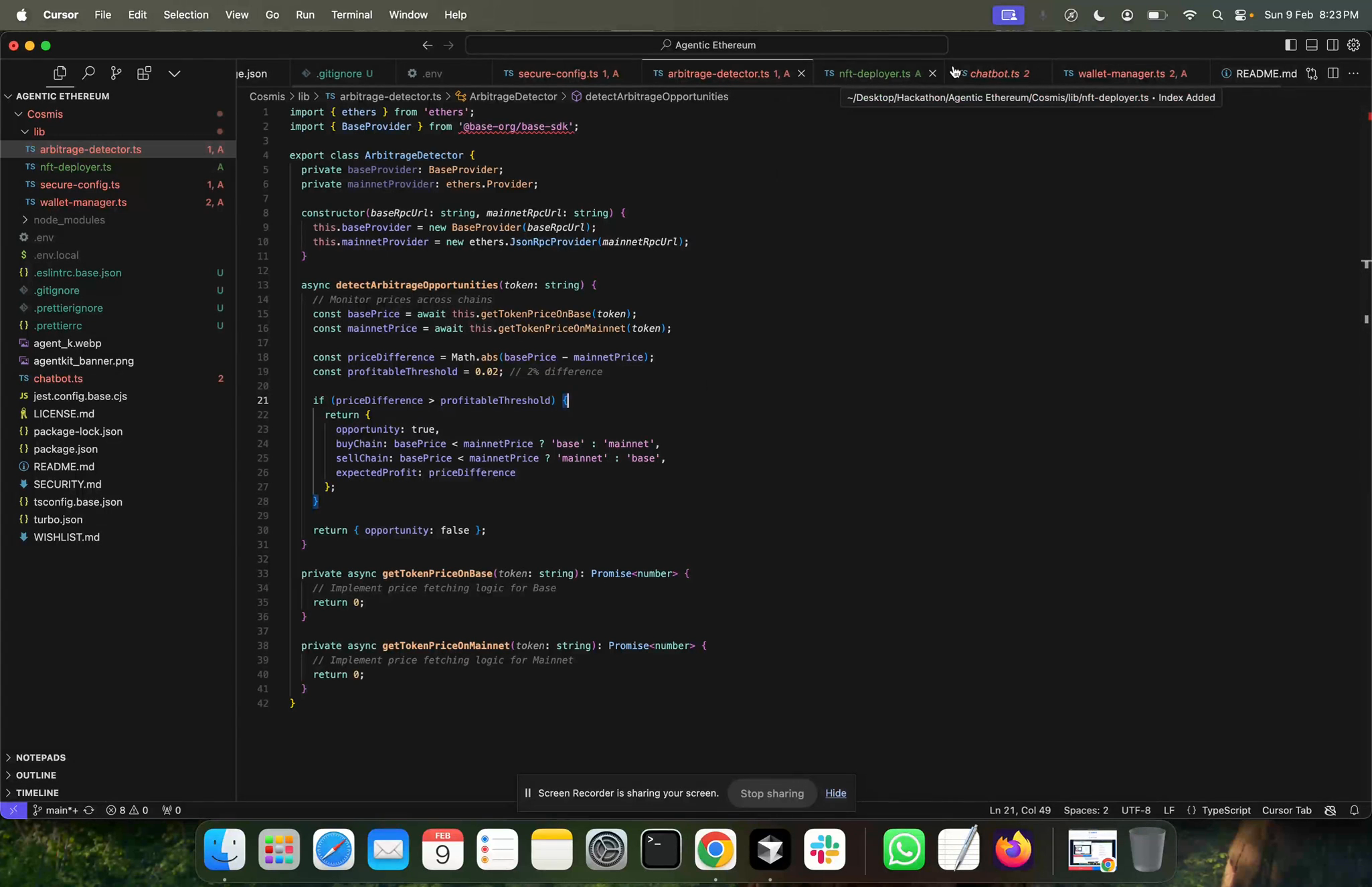Open notifications bell icon
This screenshot has height=887, width=1372.
point(1354,810)
